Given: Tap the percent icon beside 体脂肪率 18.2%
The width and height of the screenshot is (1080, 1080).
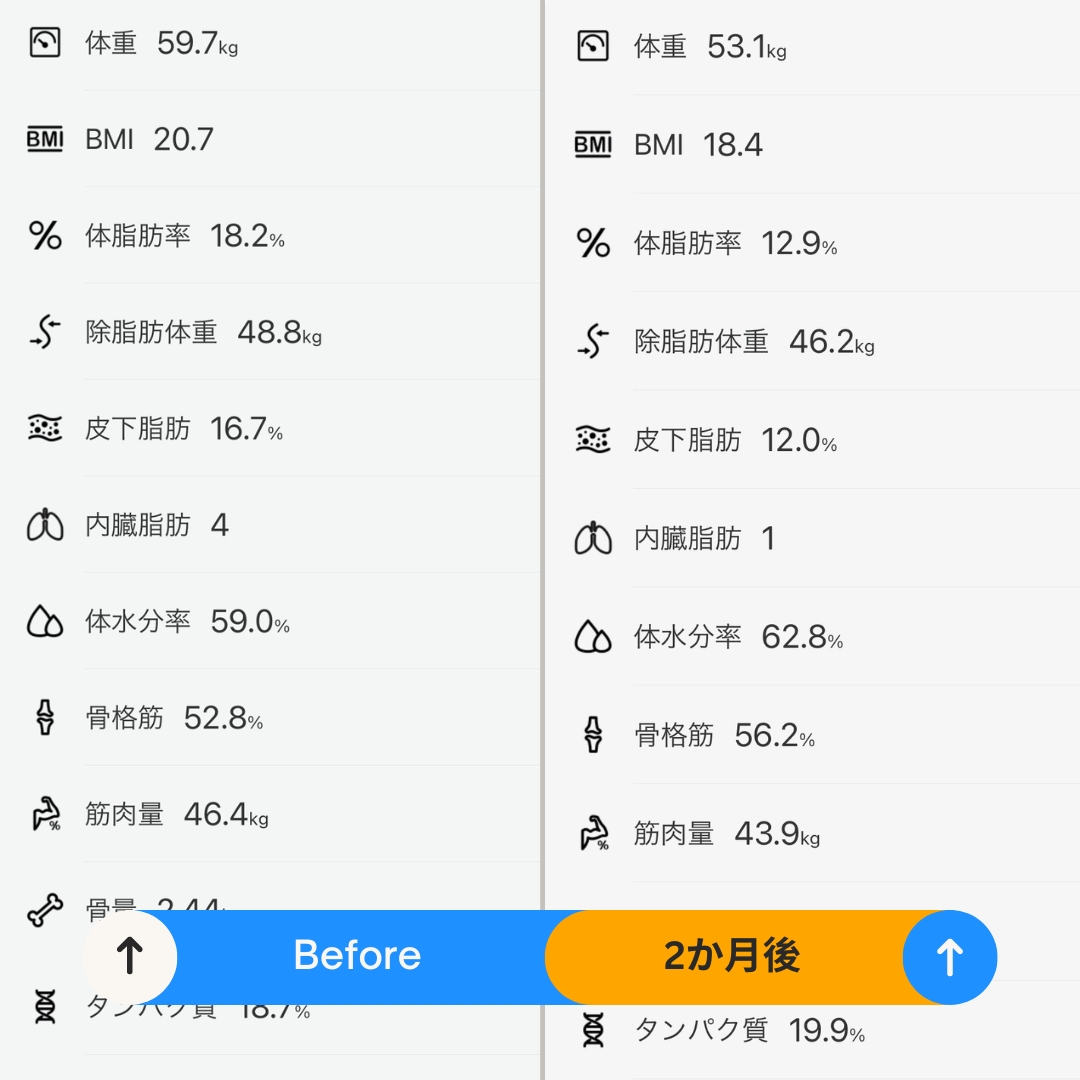Looking at the screenshot, I should coord(45,236).
